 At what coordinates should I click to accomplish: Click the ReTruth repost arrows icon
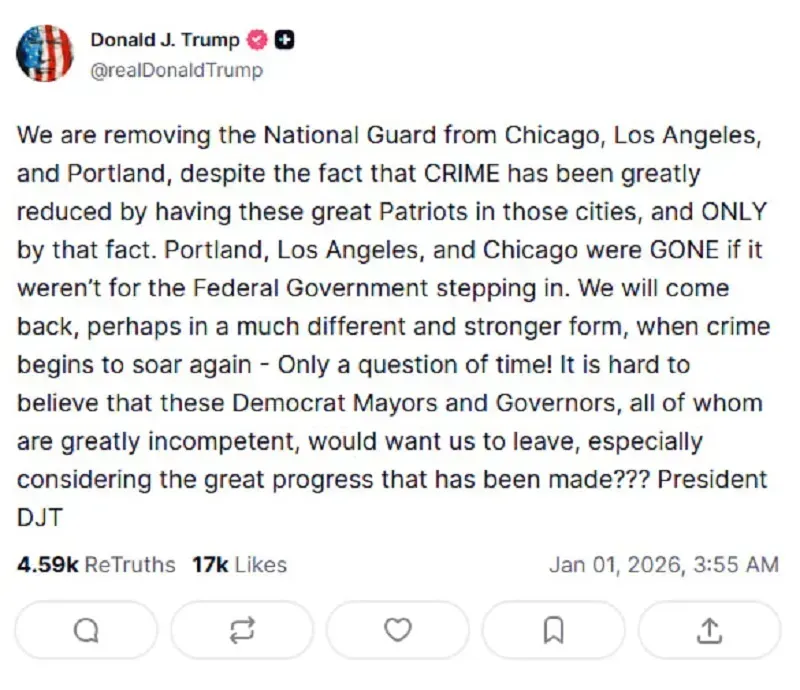point(241,630)
